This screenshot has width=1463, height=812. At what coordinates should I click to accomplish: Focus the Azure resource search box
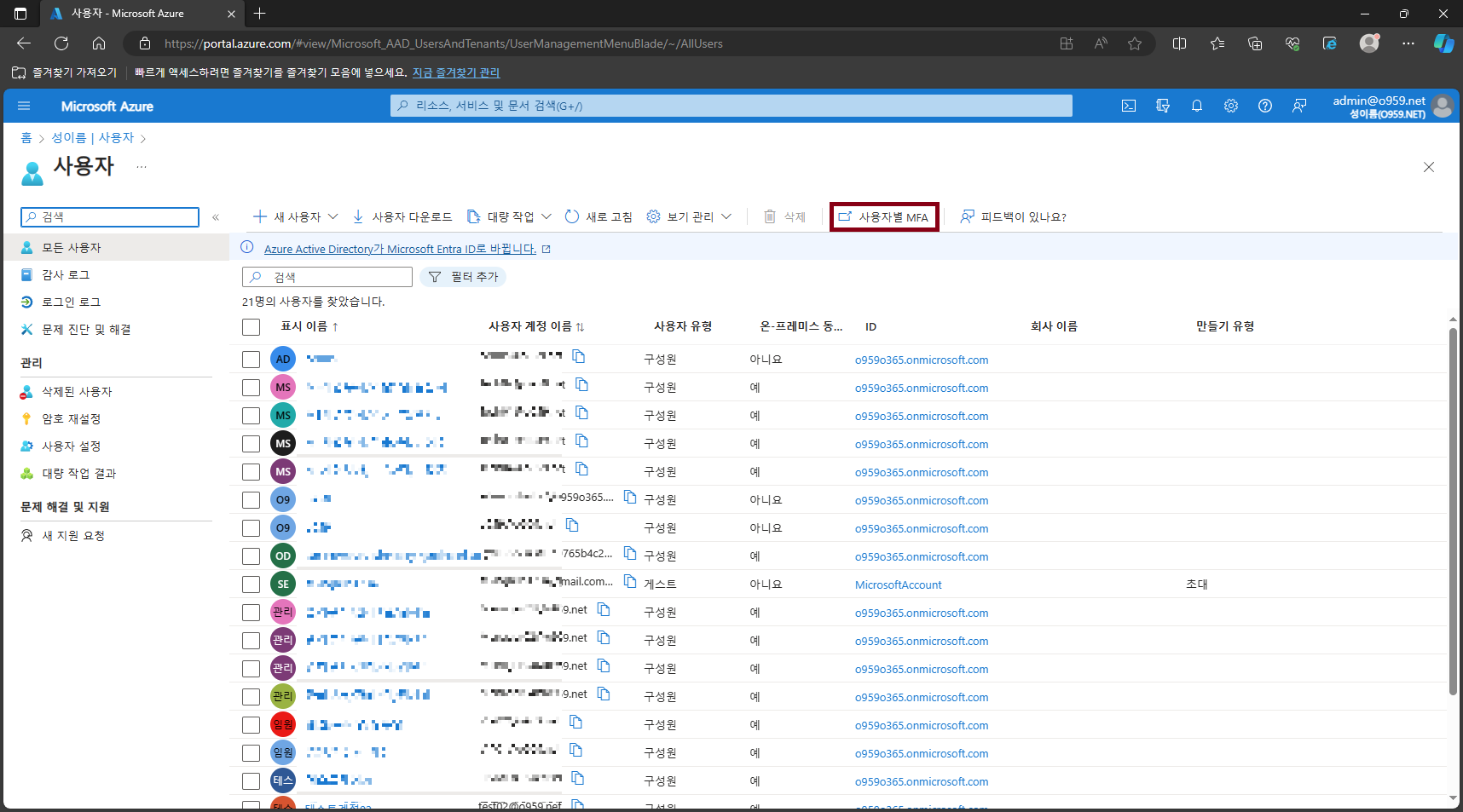[x=731, y=106]
